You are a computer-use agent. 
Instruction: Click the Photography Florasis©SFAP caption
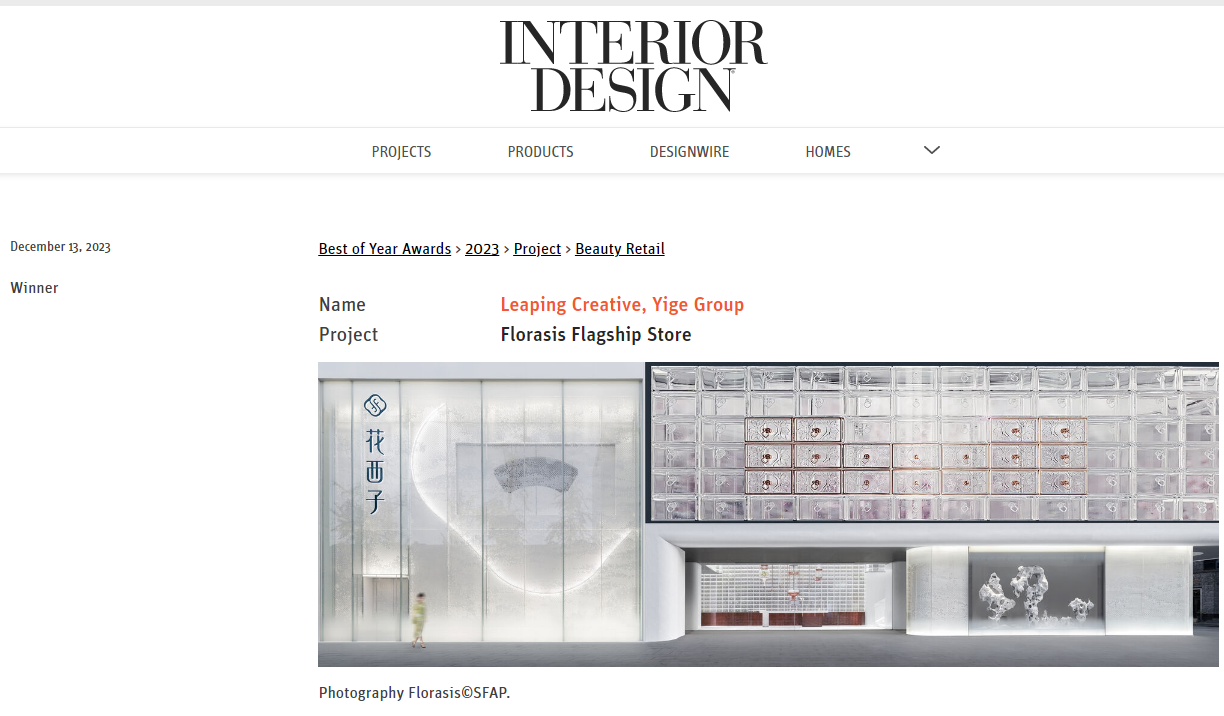(415, 693)
